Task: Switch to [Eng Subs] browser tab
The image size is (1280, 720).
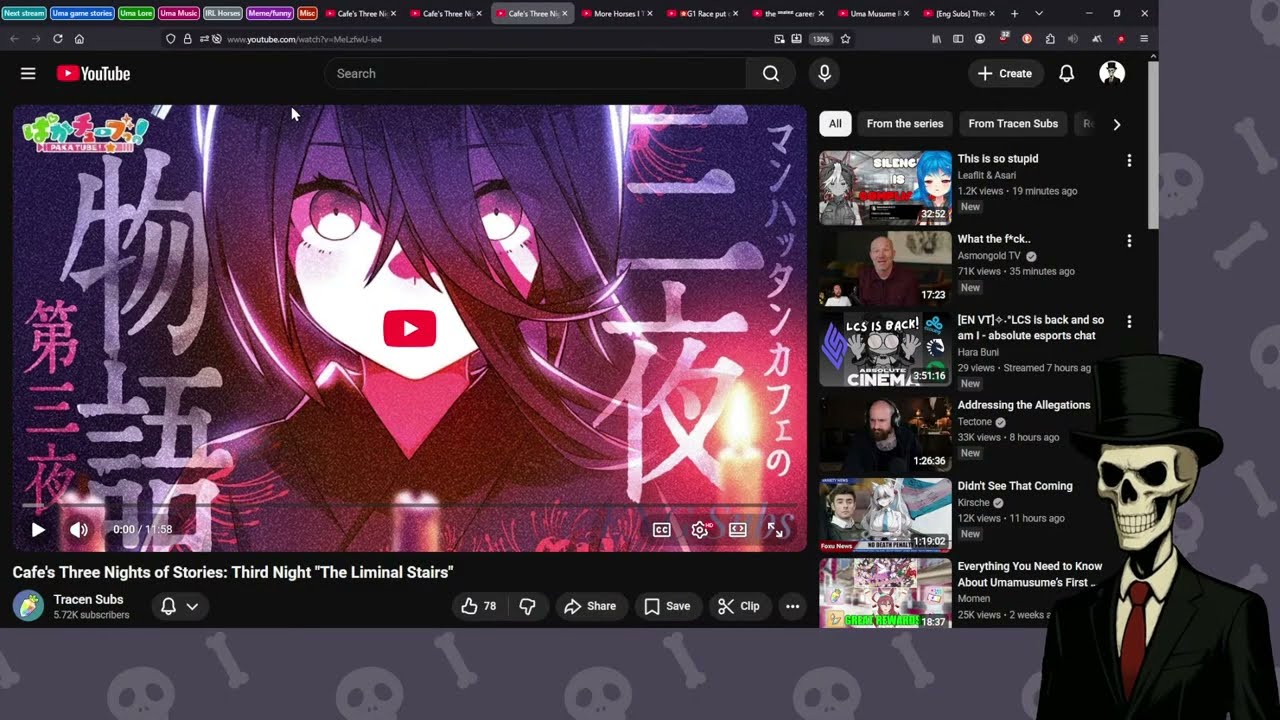Action: (x=960, y=13)
